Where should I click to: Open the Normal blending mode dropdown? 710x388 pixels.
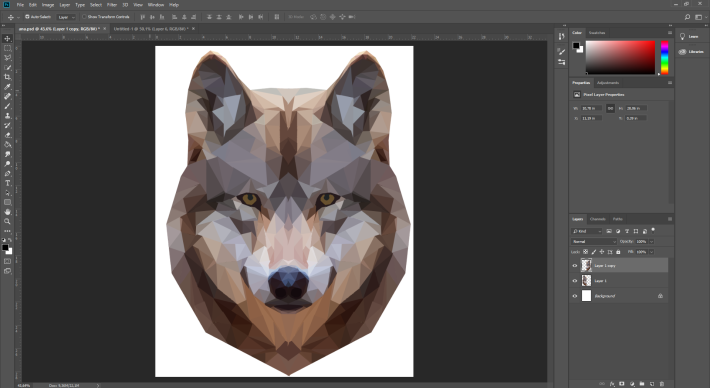594,242
